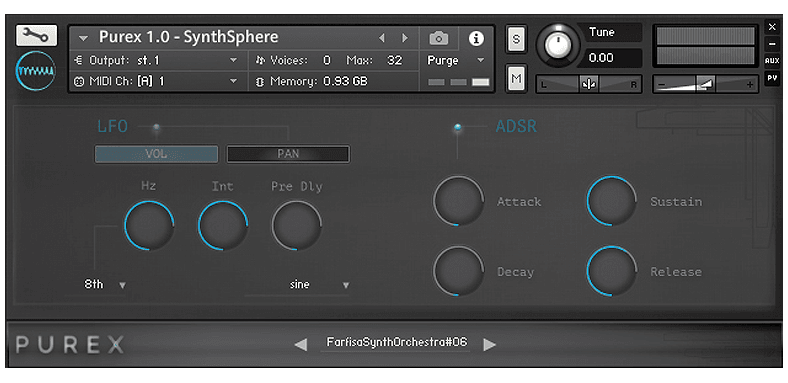Image resolution: width=788 pixels, height=383 pixels.
Task: Click the ADSR Sustain knob
Action: [612, 201]
